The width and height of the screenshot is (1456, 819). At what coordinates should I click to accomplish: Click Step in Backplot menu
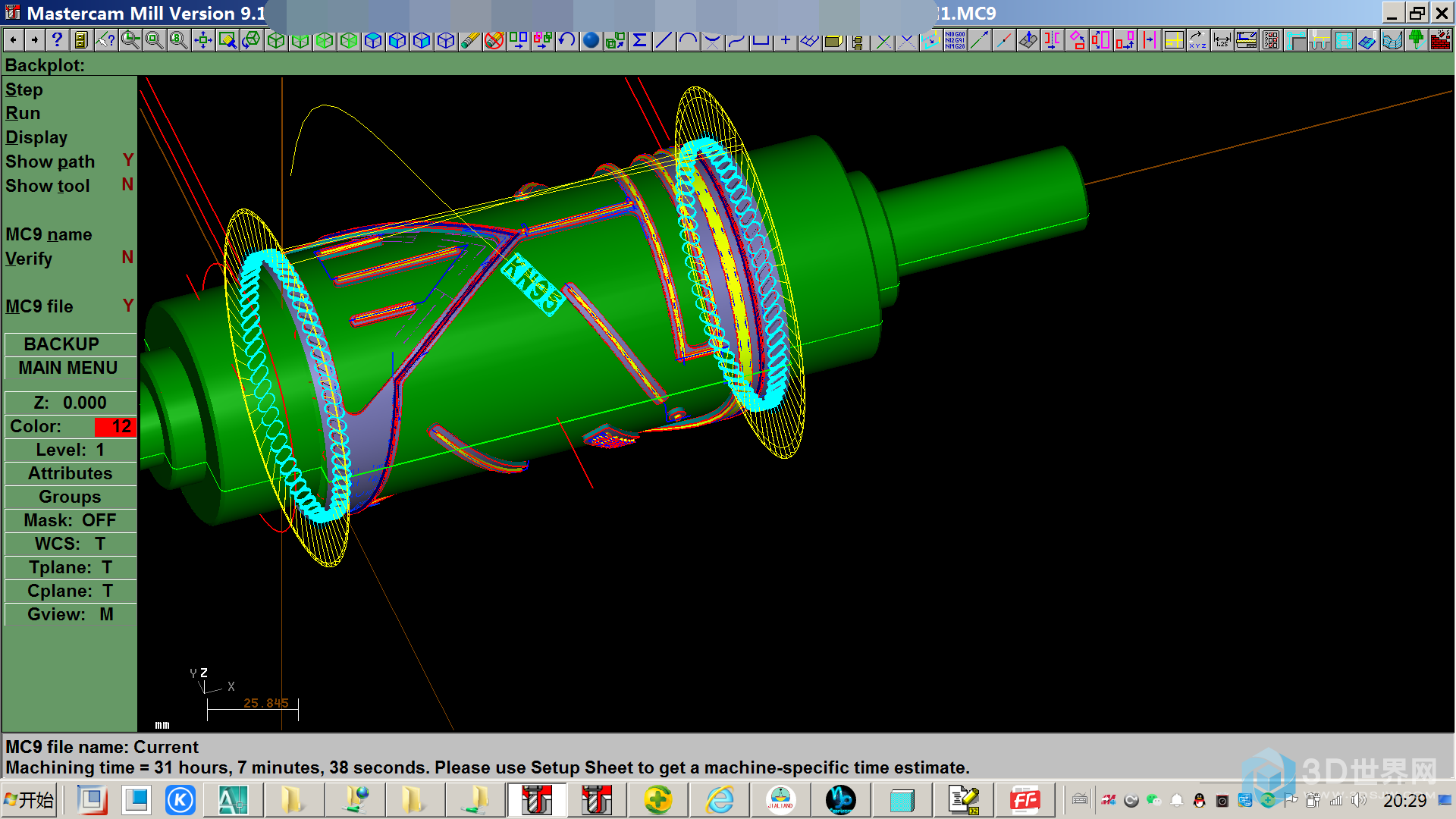[24, 89]
